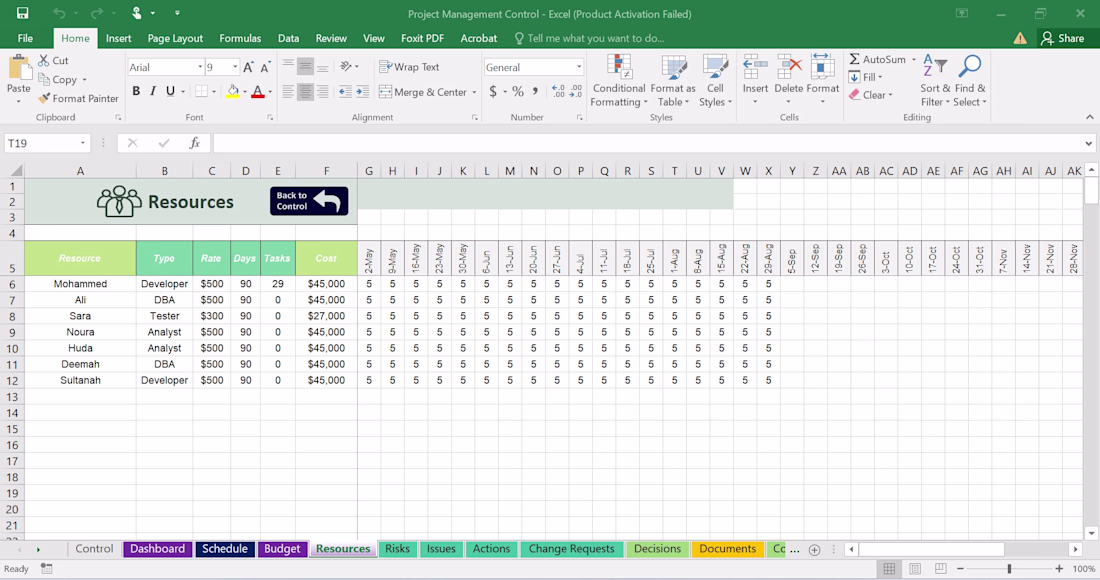The height and width of the screenshot is (580, 1100).
Task: Save the workbook using the floppy disk icon
Action: tap(22, 13)
